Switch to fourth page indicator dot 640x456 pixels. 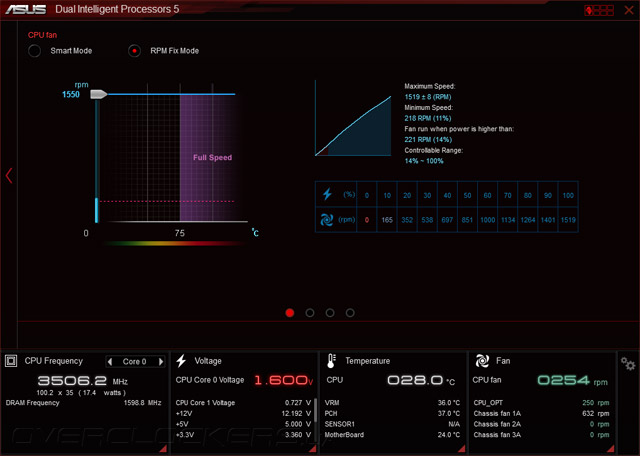tap(350, 313)
